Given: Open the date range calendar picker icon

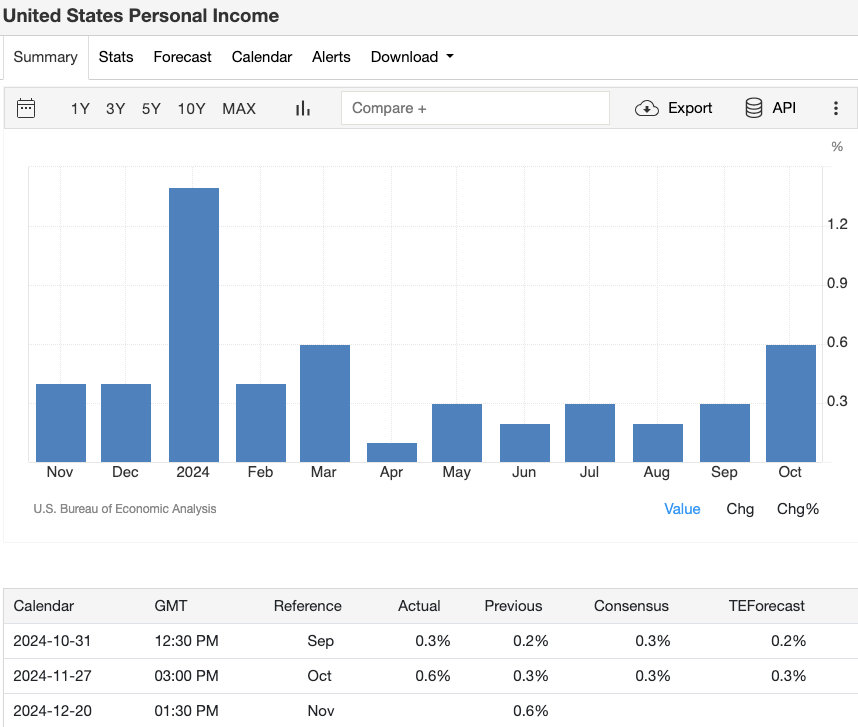Looking at the screenshot, I should [27, 108].
